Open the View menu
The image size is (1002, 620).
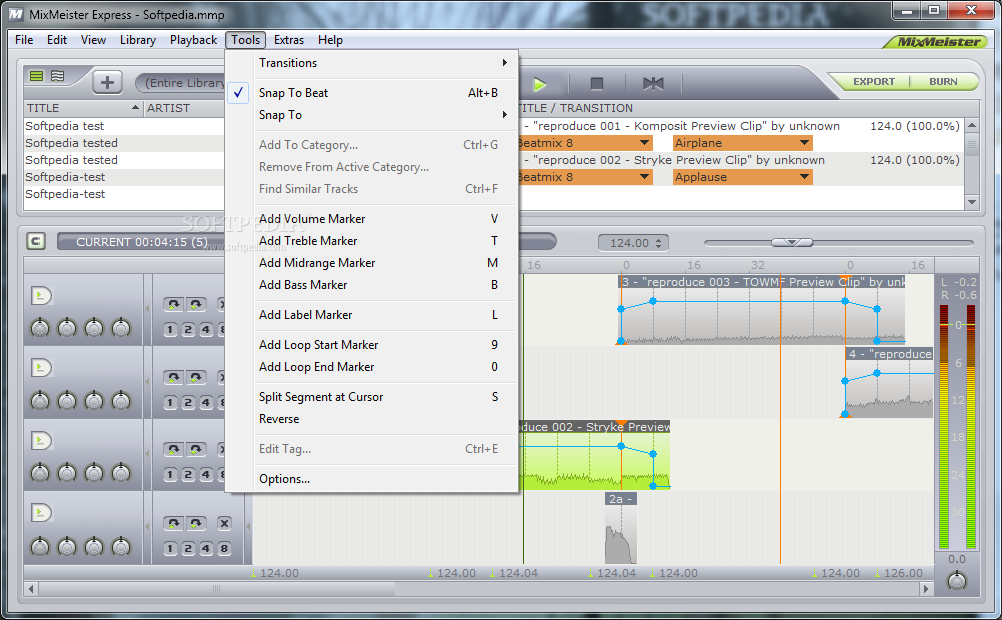[x=93, y=40]
